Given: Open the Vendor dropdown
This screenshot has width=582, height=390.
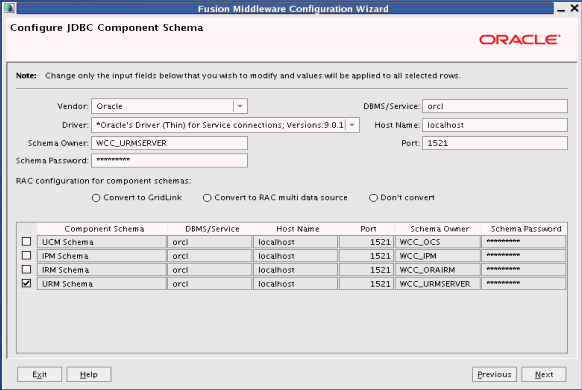Looking at the screenshot, I should (x=240, y=106).
